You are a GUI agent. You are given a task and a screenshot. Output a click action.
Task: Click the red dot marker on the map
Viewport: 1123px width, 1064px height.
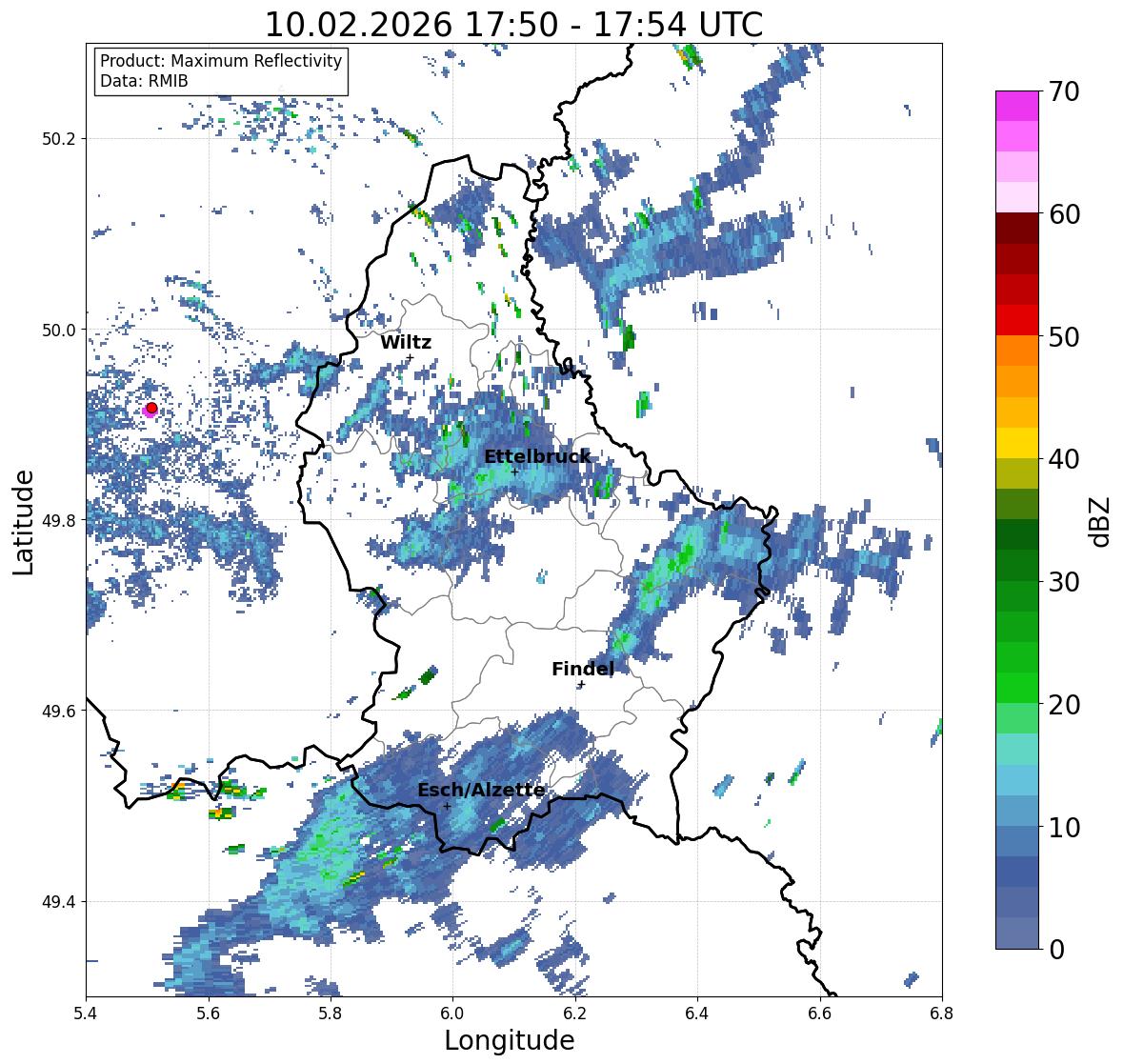click(151, 408)
